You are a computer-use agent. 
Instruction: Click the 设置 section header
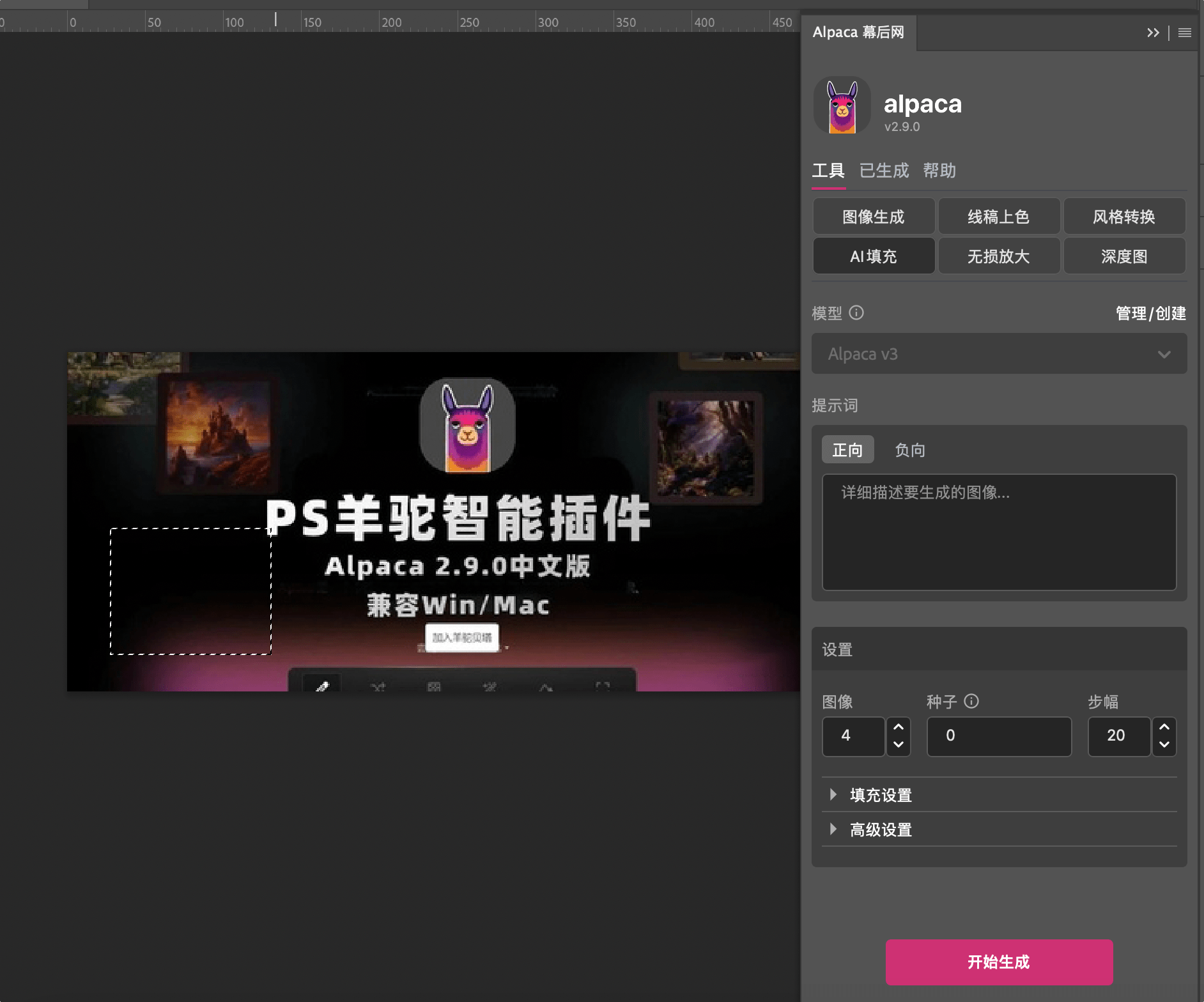[999, 649]
